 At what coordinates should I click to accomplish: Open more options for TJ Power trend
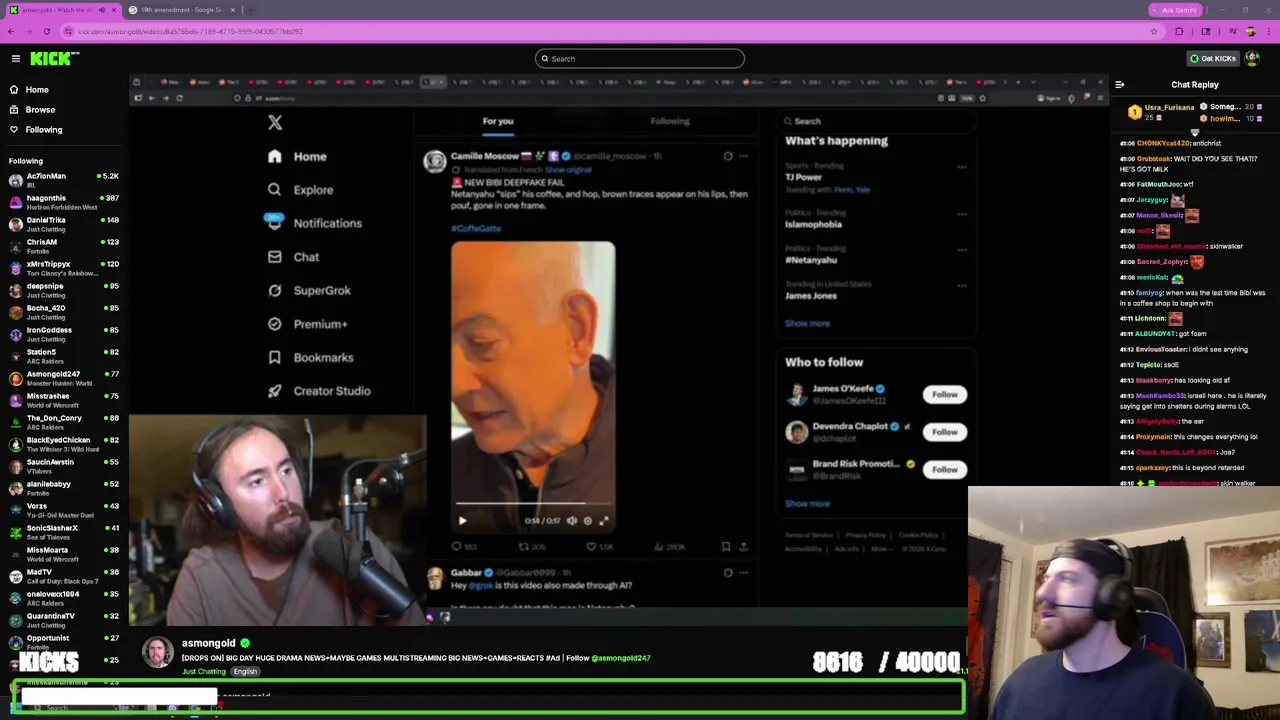961,167
